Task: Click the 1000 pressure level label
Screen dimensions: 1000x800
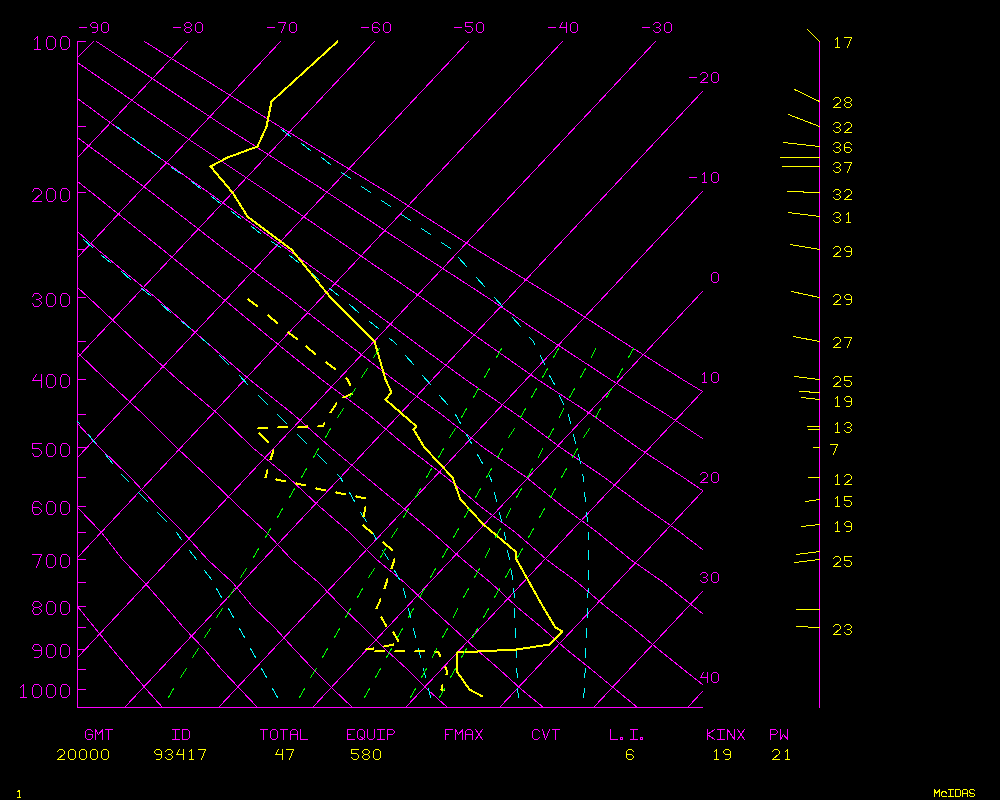Action: (43, 691)
